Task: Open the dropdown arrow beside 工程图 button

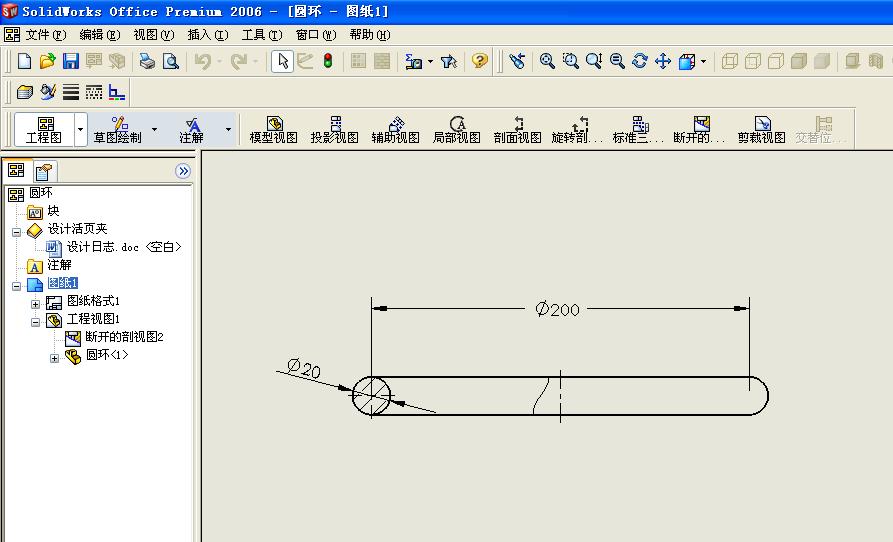Action: point(80,129)
